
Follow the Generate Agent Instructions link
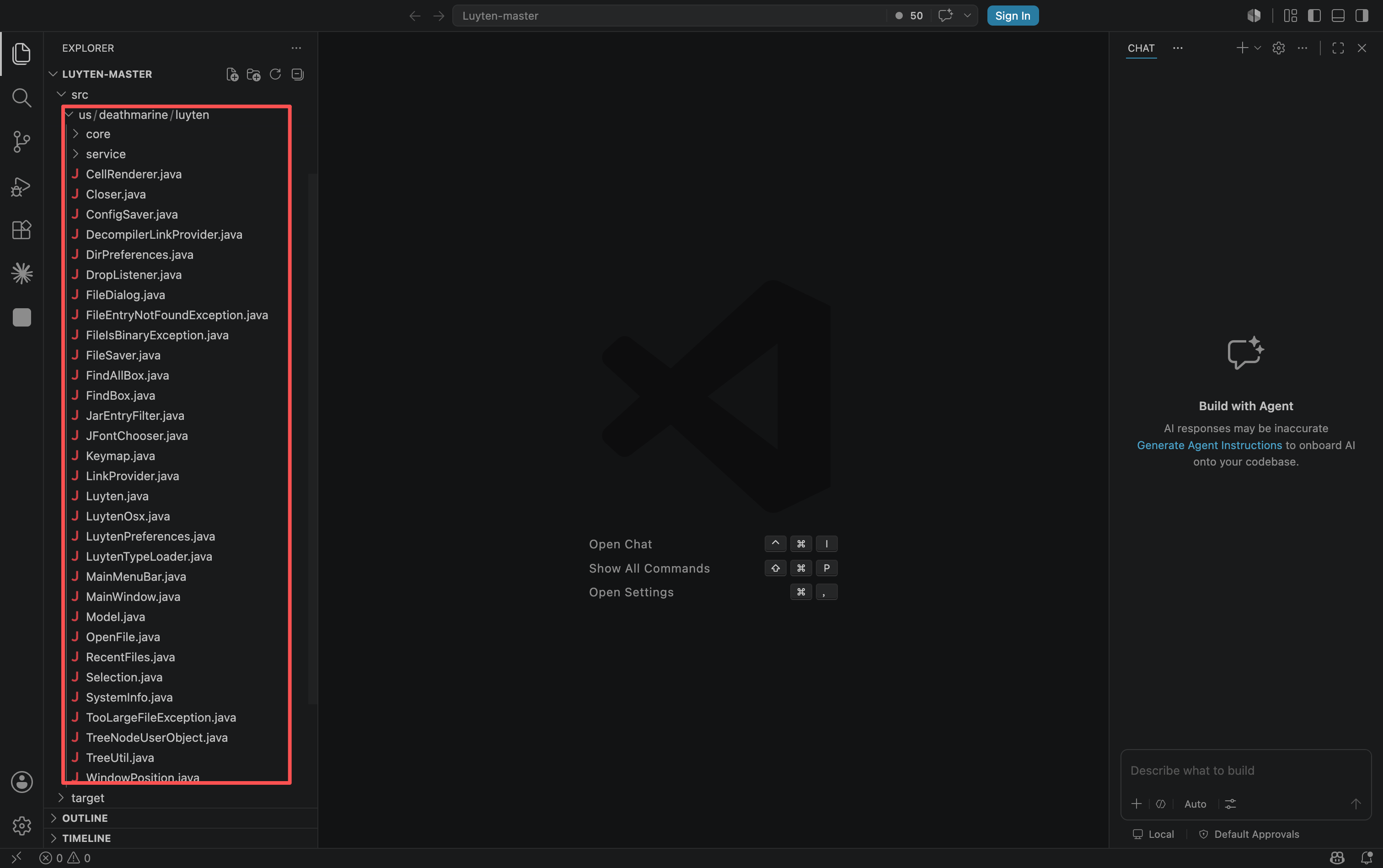[x=1209, y=445]
